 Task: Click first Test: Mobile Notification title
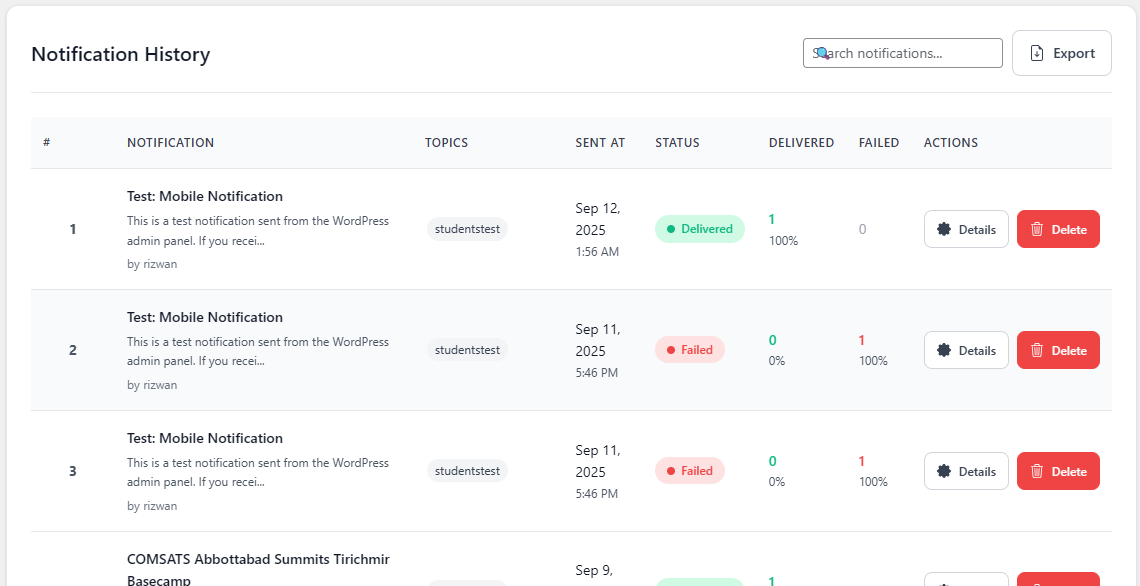tap(205, 196)
